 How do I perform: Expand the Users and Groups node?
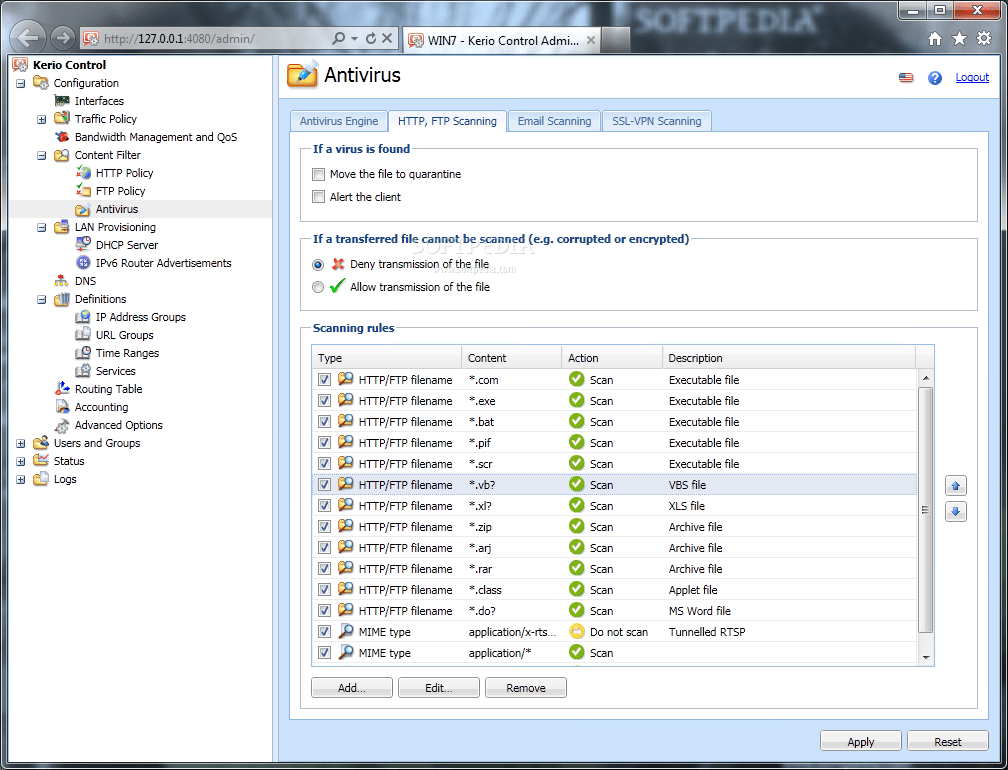pyautogui.click(x=21, y=443)
